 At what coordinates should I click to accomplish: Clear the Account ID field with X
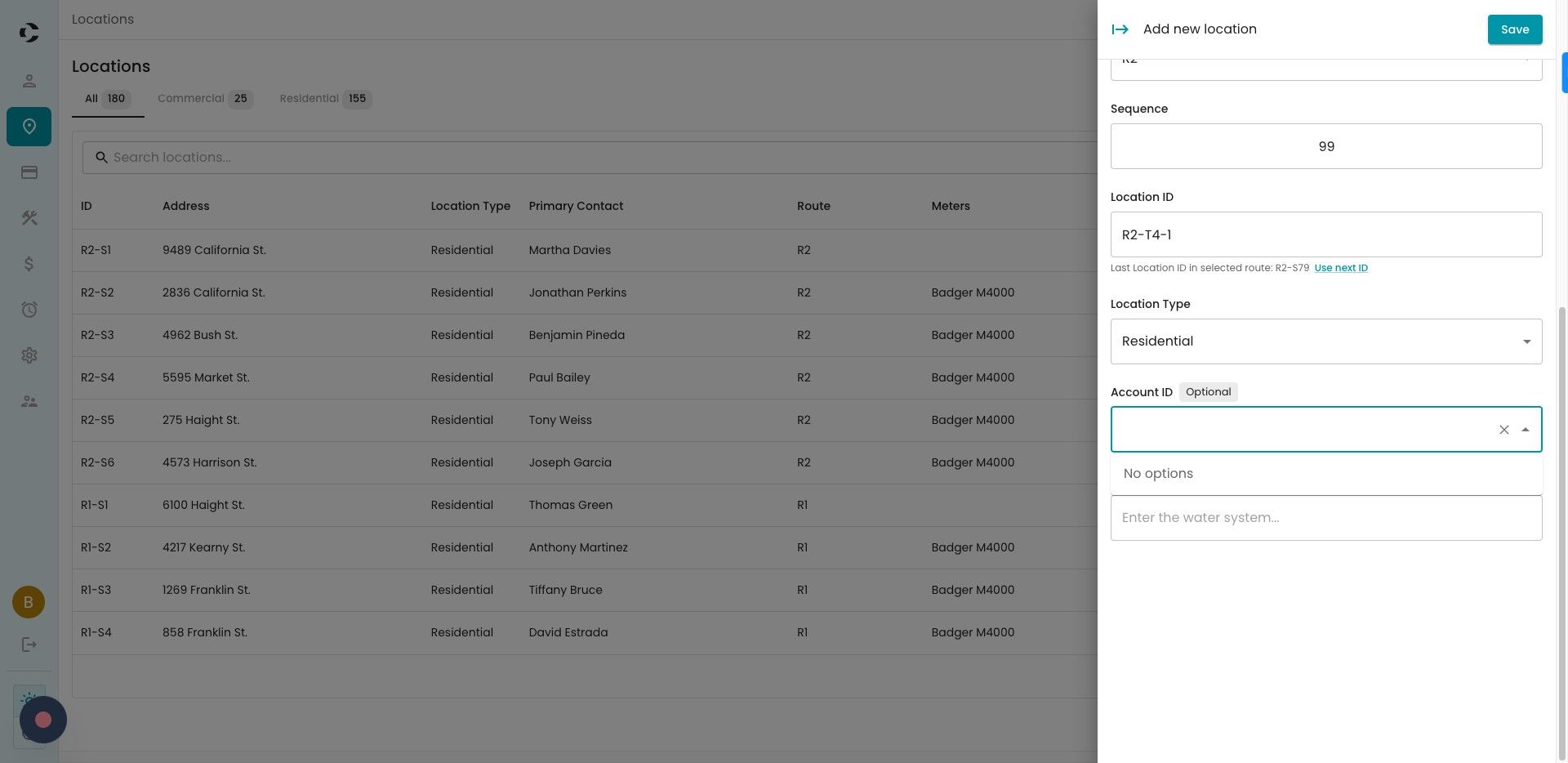1503,430
